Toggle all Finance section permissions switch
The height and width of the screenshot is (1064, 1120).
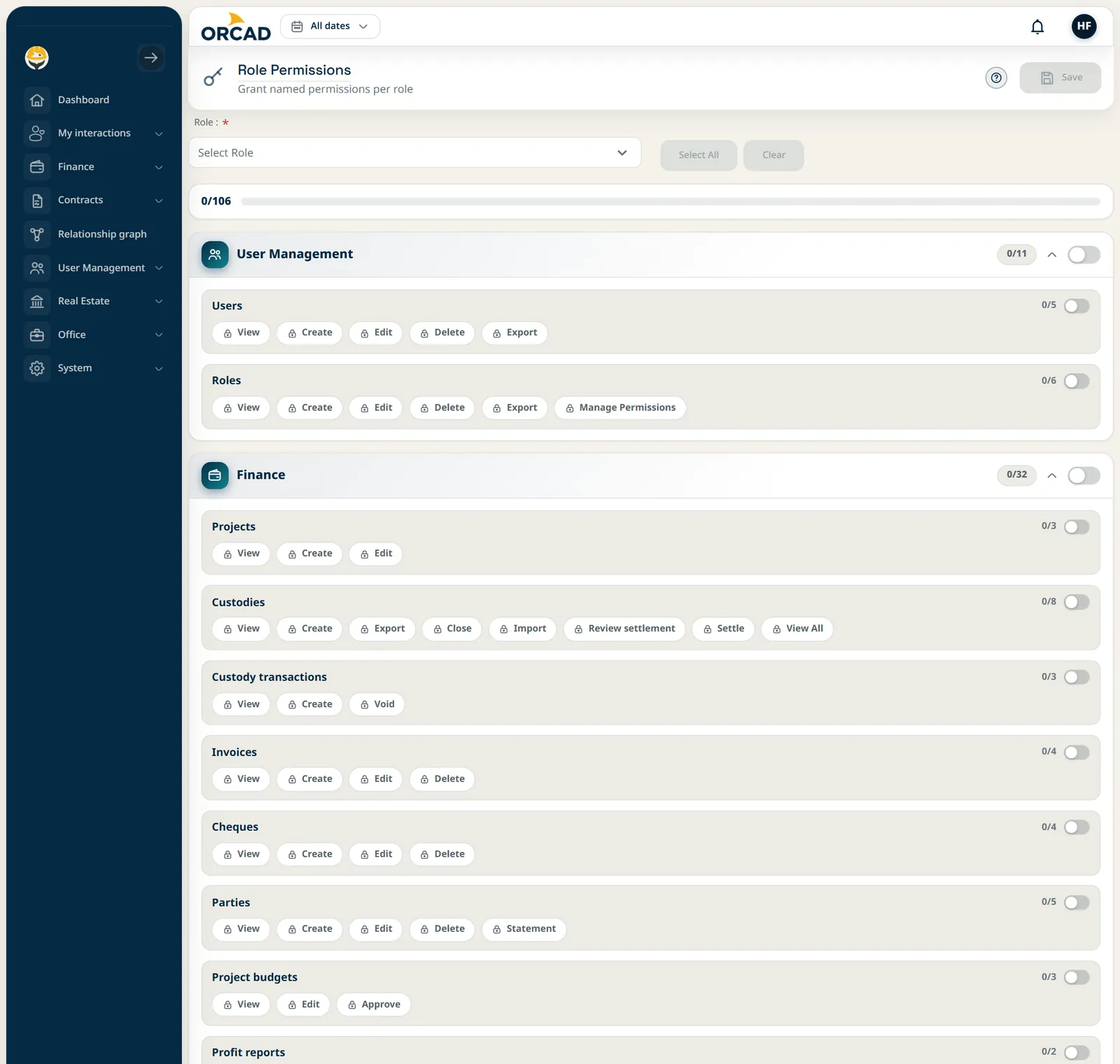[x=1084, y=475]
